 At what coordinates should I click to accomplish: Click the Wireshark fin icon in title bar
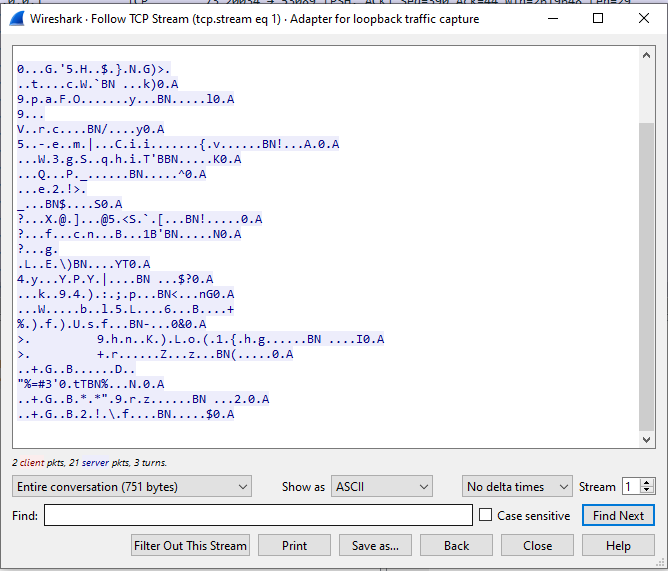coord(17,18)
